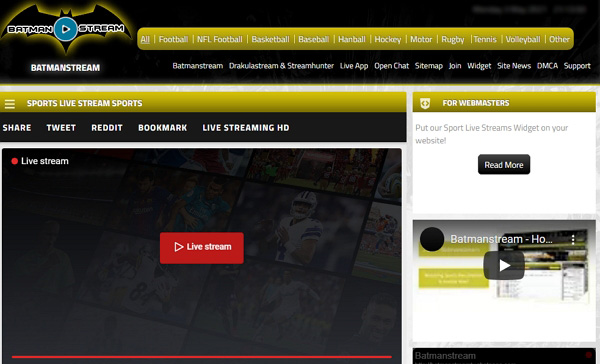Select the Basketball category

[x=271, y=39]
